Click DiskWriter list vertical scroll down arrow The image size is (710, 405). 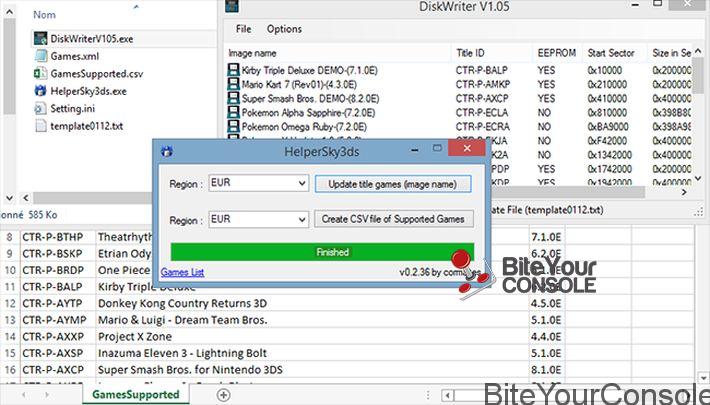[698, 178]
